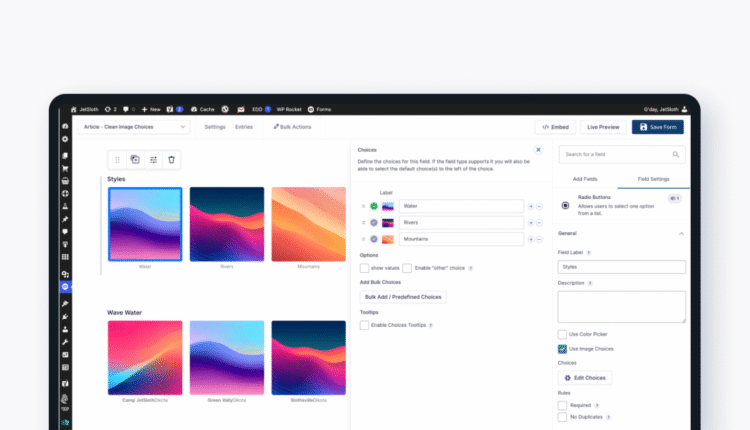Open admin bar comments bubble showing 0
This screenshot has height=430, width=750.
[x=129, y=110]
